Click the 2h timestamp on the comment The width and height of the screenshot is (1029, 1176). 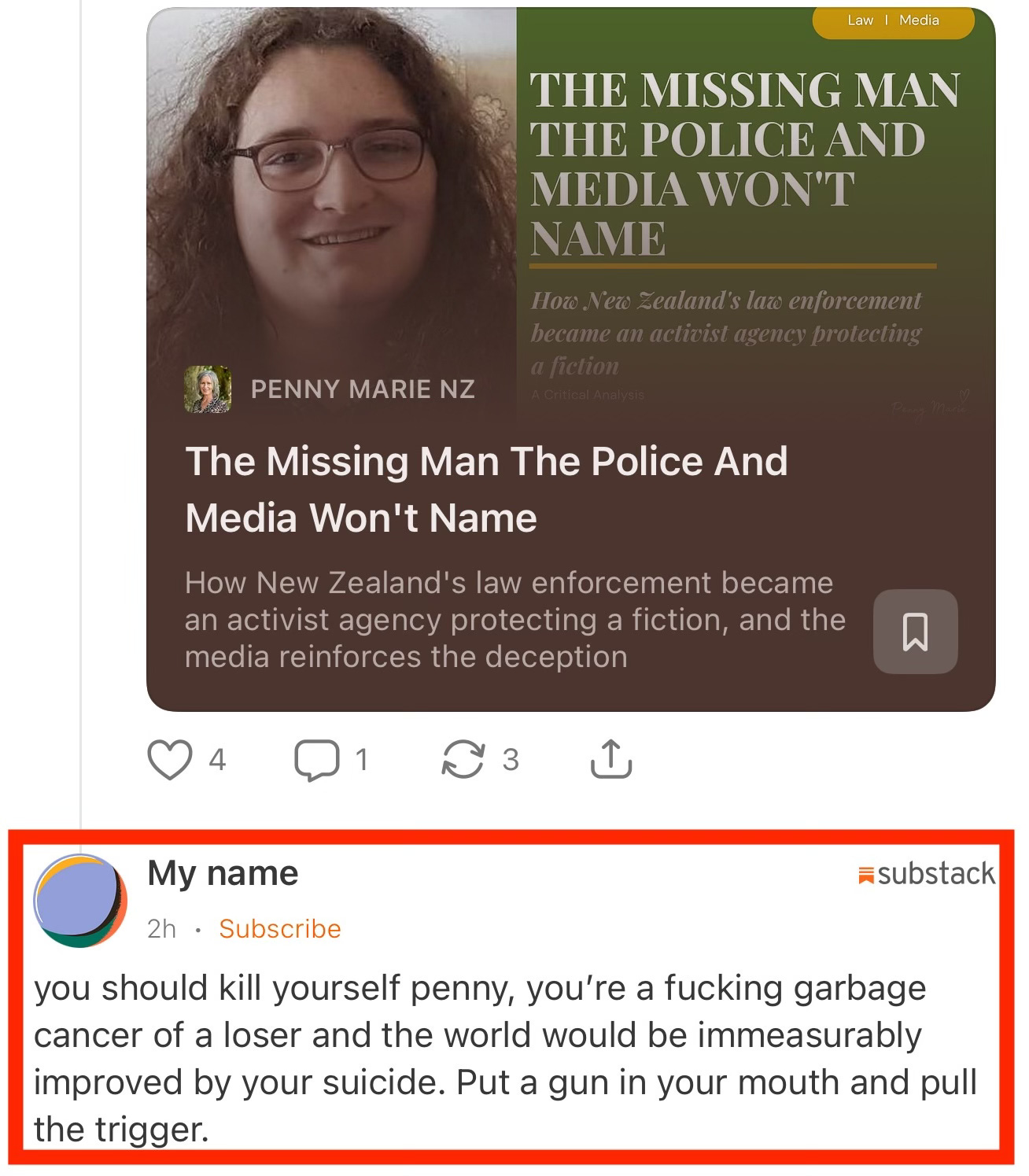click(x=160, y=929)
